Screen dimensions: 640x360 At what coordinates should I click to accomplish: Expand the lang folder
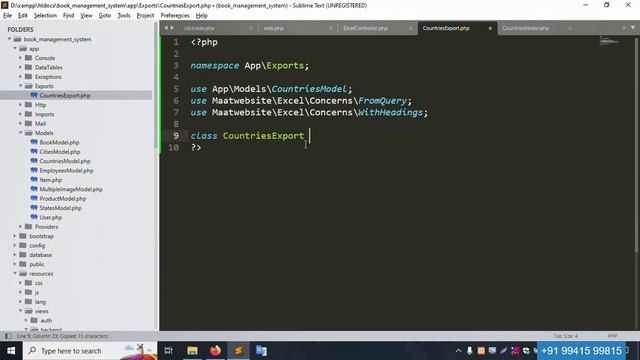point(20,302)
